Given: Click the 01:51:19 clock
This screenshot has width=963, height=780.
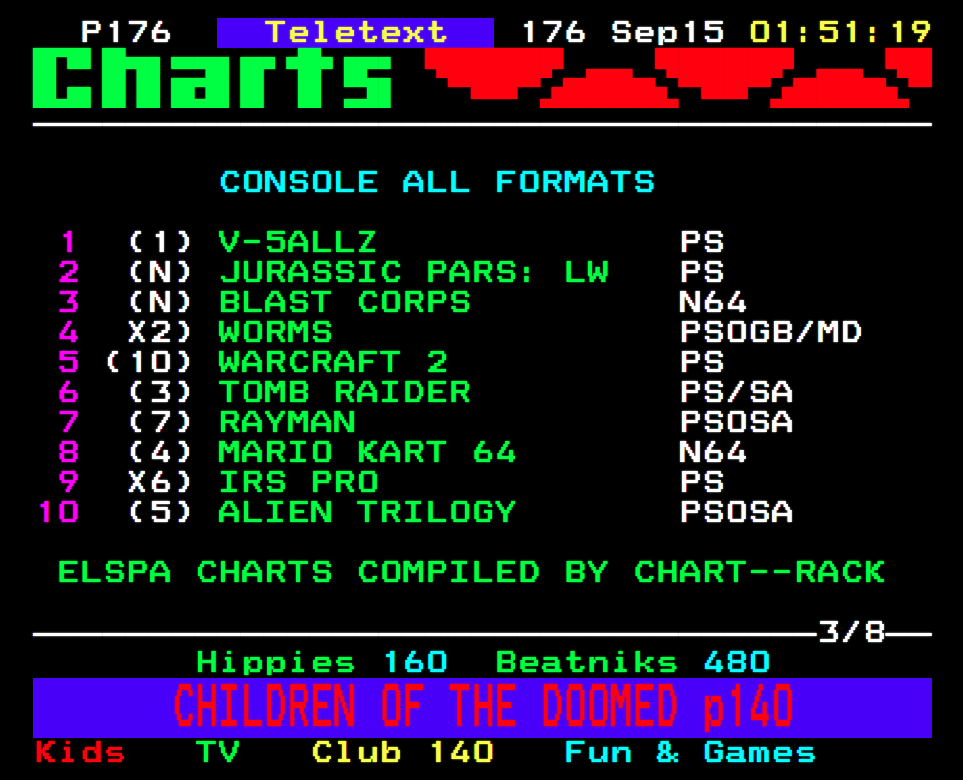Looking at the screenshot, I should [840, 32].
